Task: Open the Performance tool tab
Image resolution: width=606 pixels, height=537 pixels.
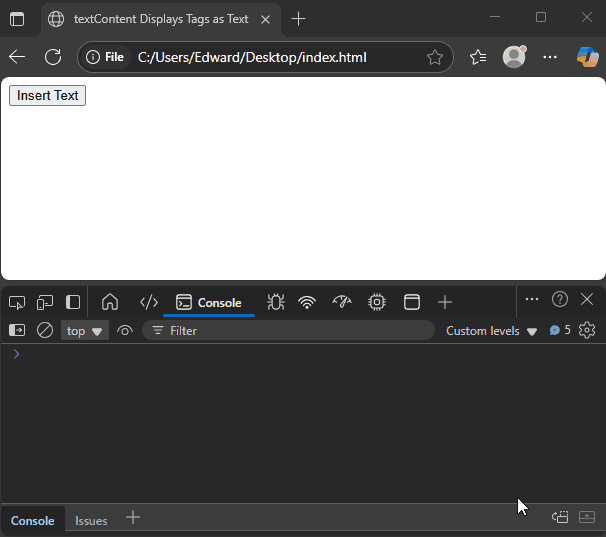Action: click(x=342, y=302)
